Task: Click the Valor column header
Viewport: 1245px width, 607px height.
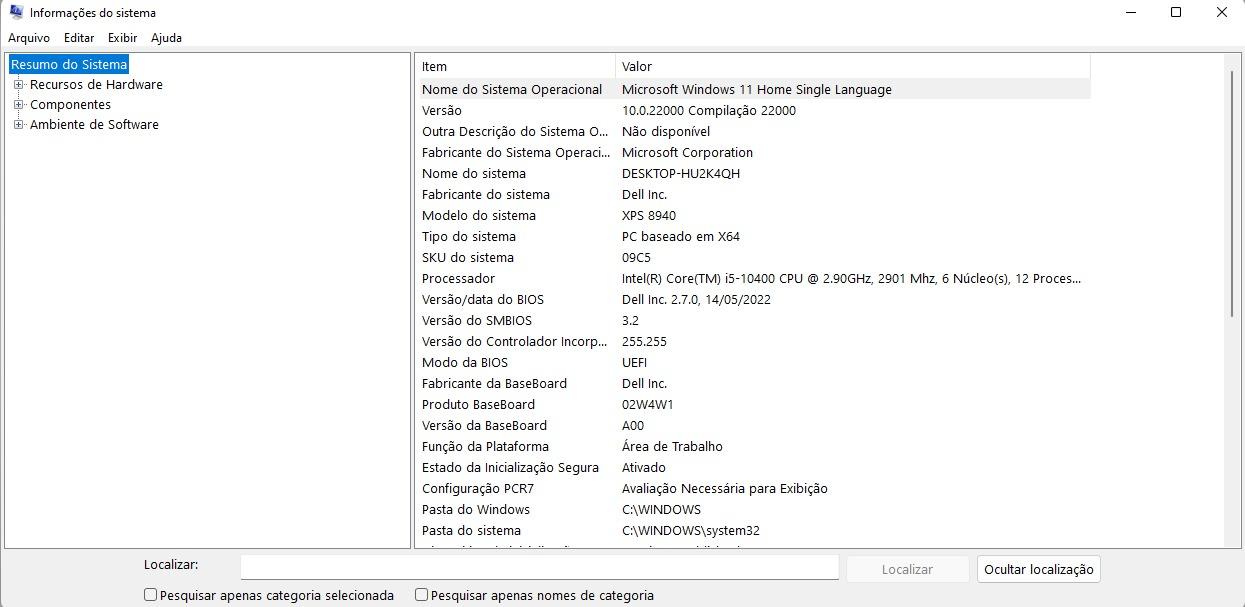Action: [853, 67]
